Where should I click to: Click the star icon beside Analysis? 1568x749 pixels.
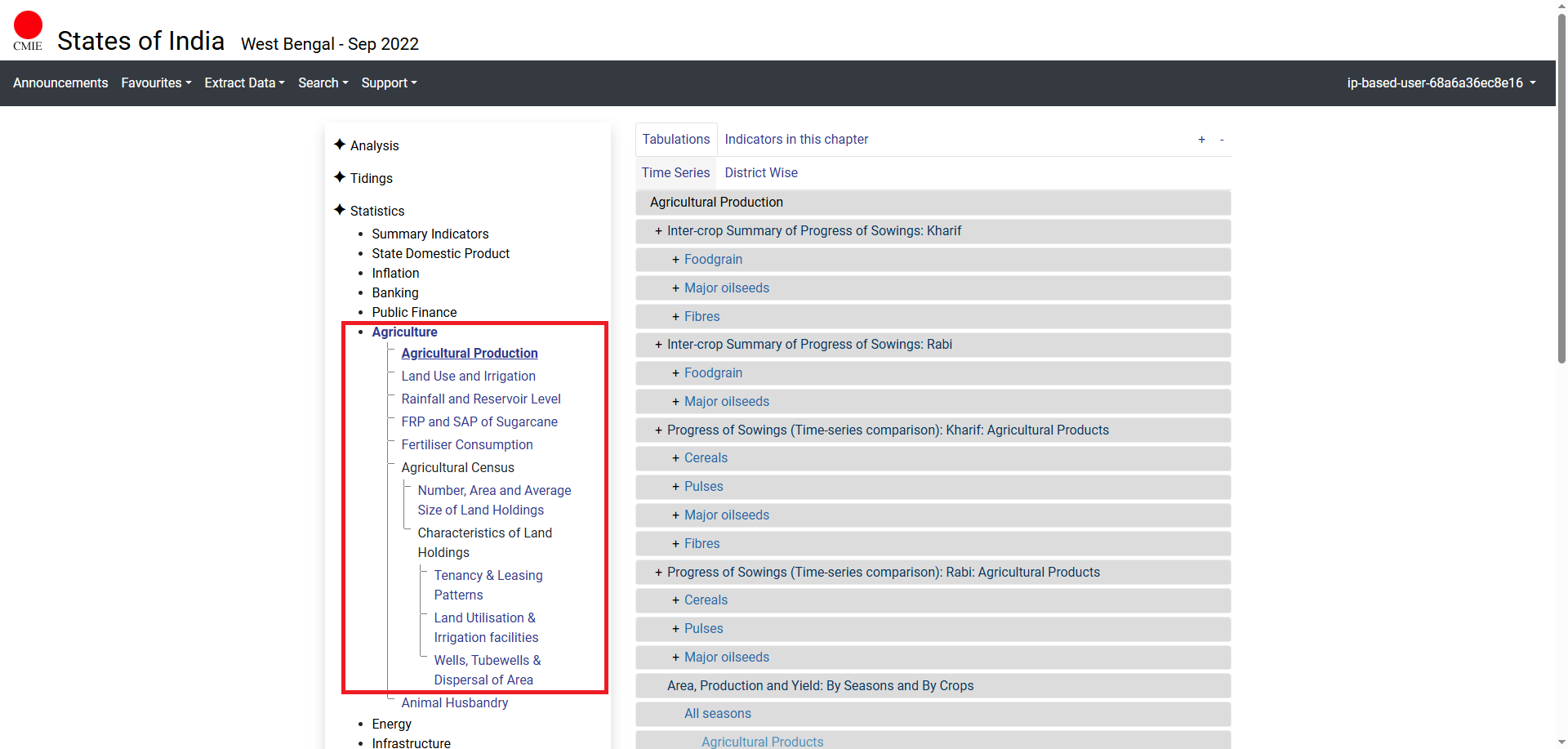pyautogui.click(x=340, y=145)
